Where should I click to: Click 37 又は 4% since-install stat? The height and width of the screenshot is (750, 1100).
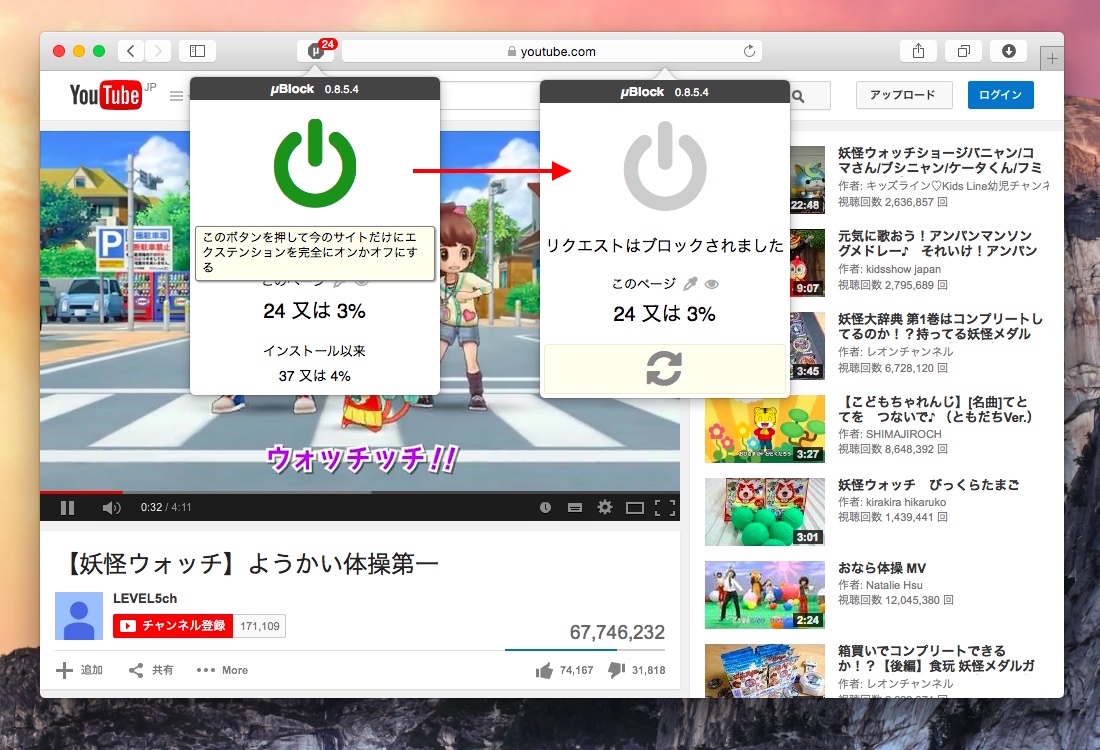(x=314, y=376)
